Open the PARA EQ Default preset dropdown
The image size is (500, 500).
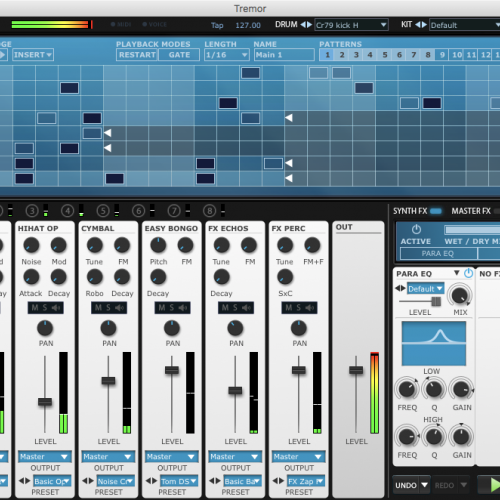pyautogui.click(x=426, y=289)
